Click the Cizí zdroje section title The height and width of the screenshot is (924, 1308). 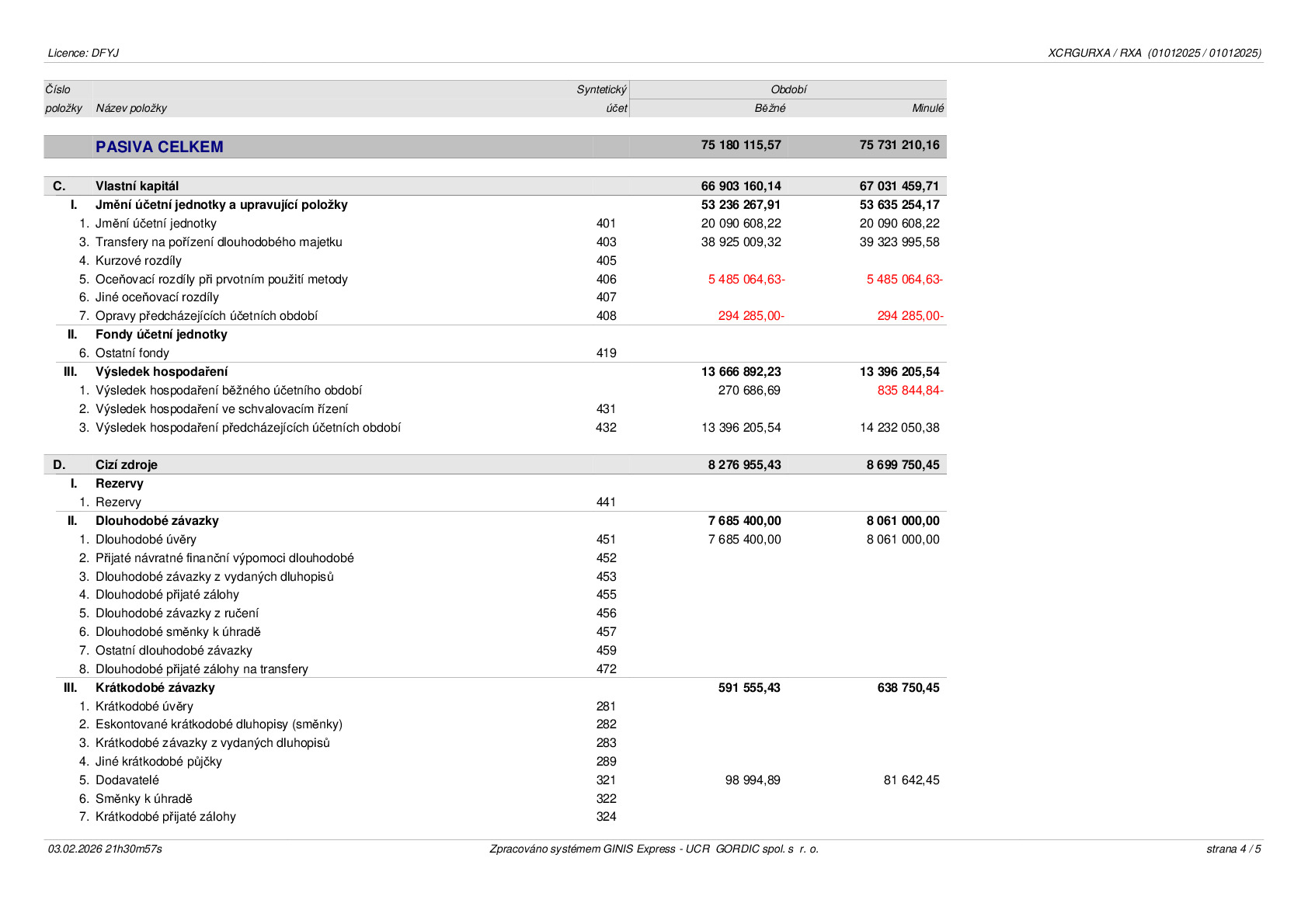[x=127, y=465]
